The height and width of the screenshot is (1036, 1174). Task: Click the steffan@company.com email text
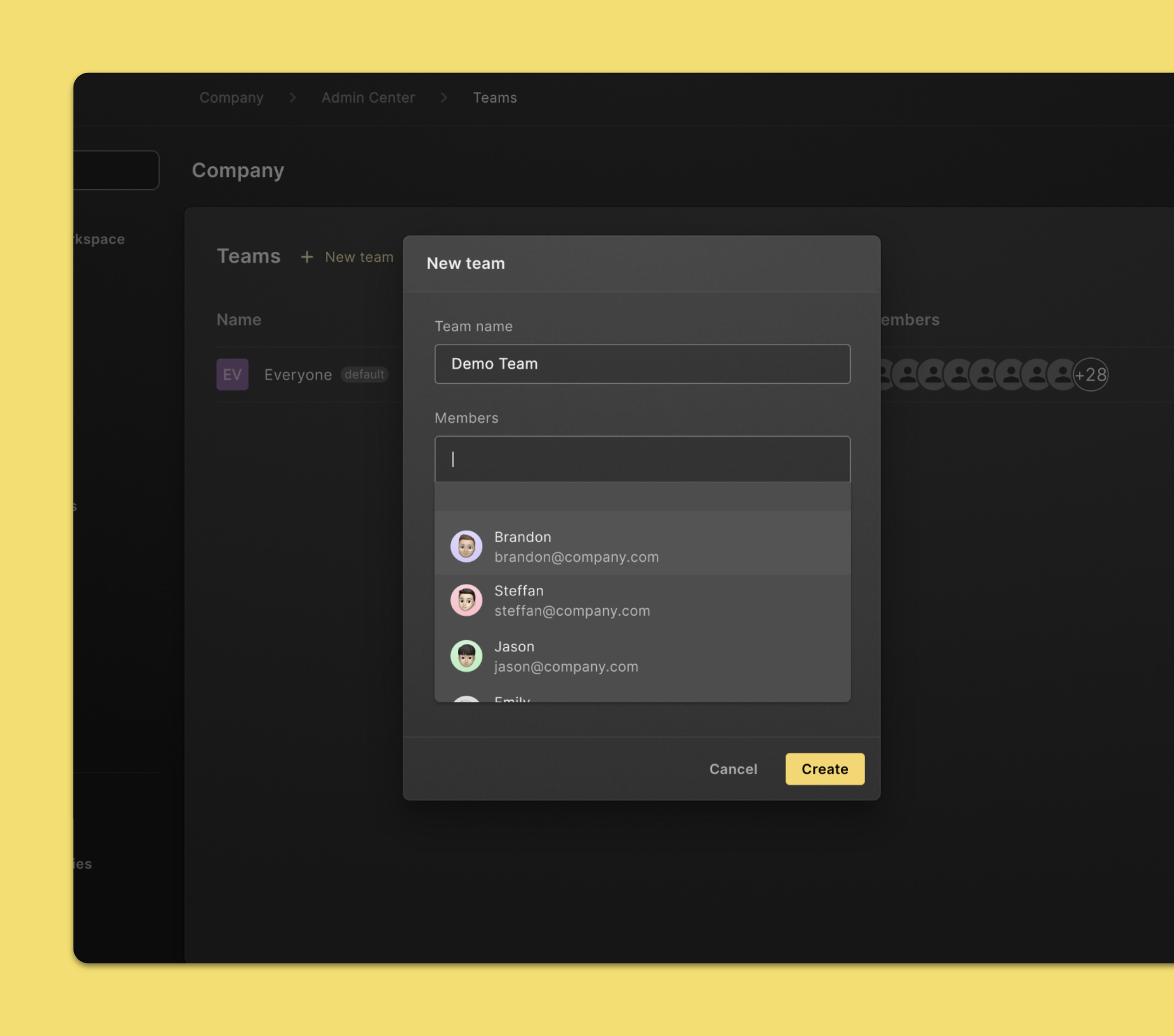[x=572, y=611]
